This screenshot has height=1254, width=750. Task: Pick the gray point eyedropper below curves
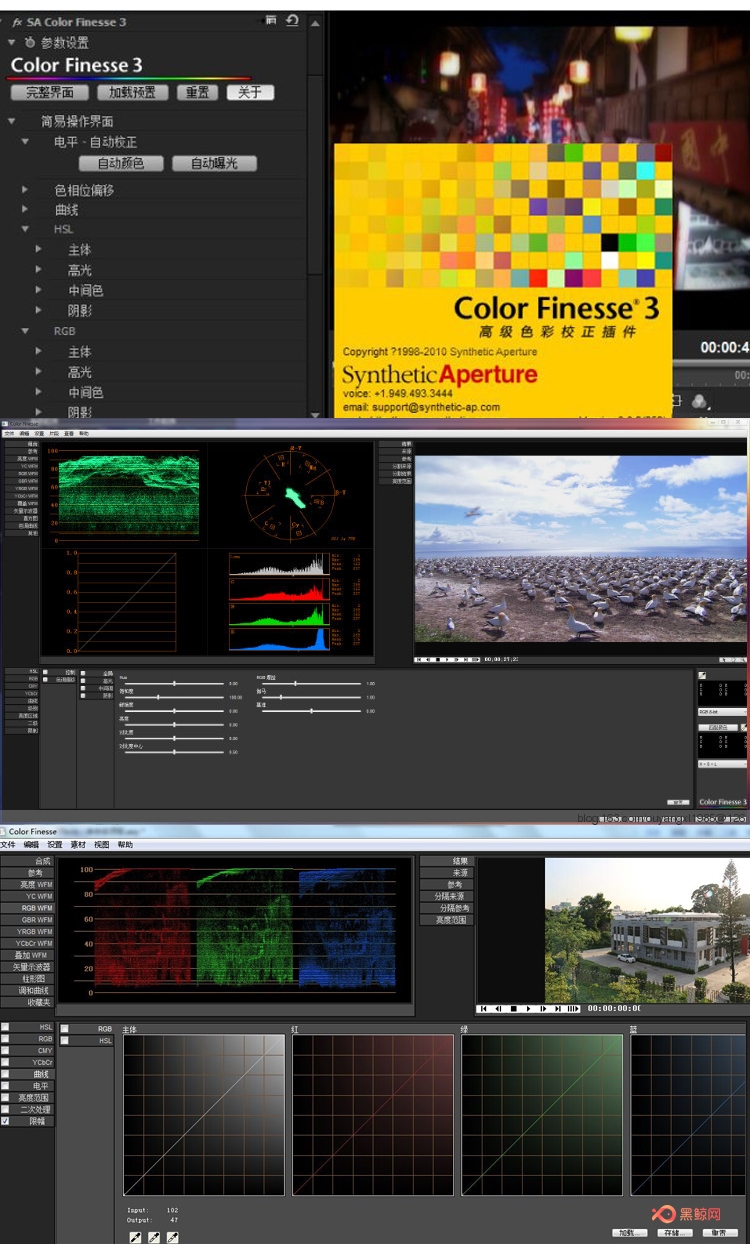[154, 1238]
